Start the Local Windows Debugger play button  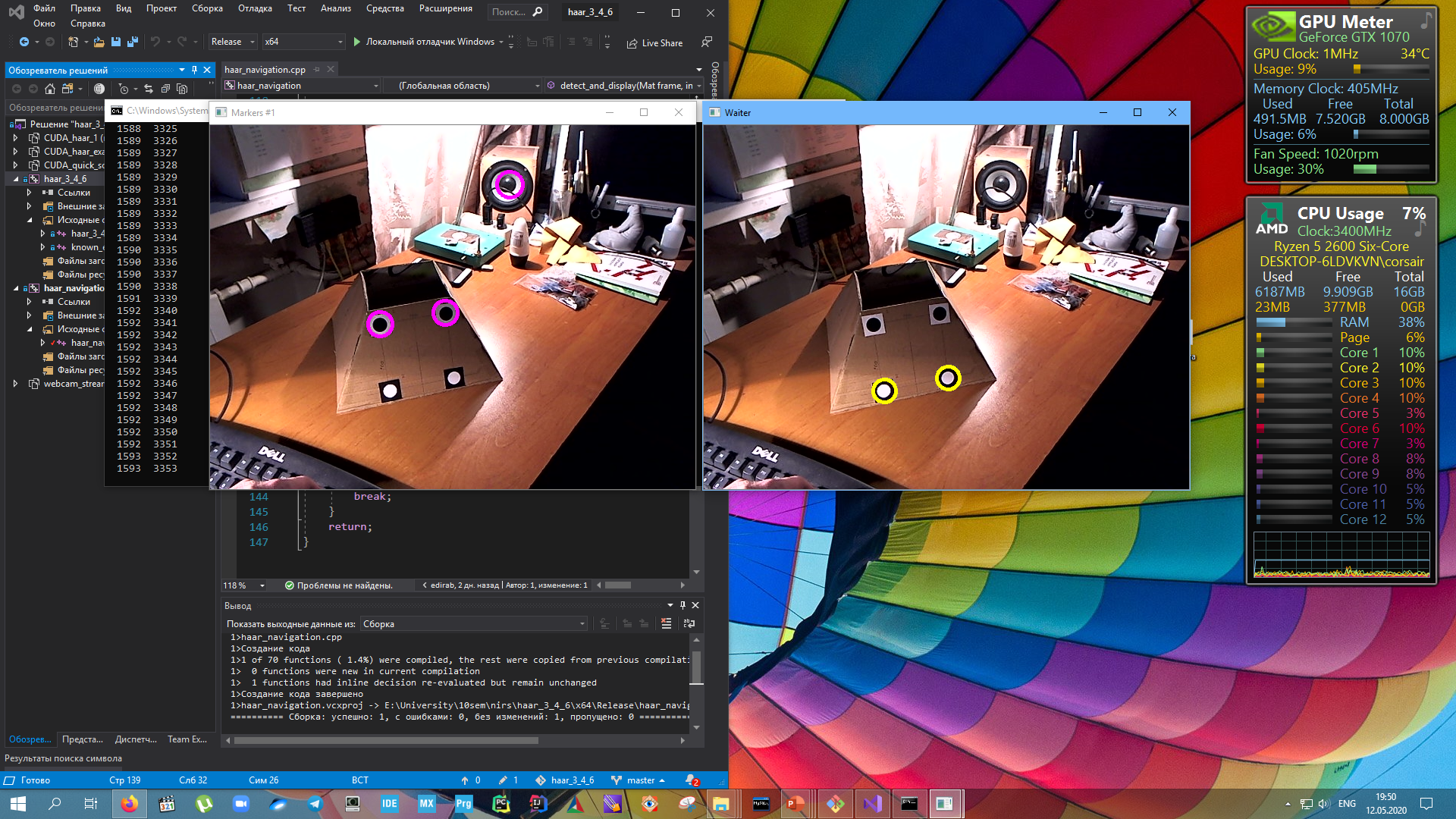[357, 42]
